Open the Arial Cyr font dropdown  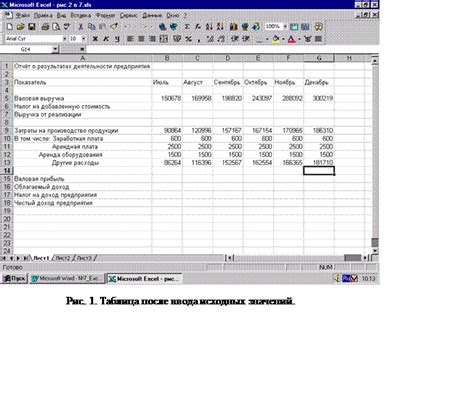[64, 39]
